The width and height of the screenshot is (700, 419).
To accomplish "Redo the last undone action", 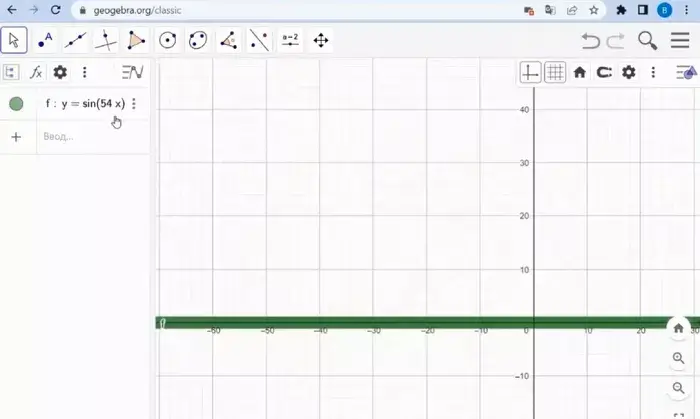I will [615, 41].
